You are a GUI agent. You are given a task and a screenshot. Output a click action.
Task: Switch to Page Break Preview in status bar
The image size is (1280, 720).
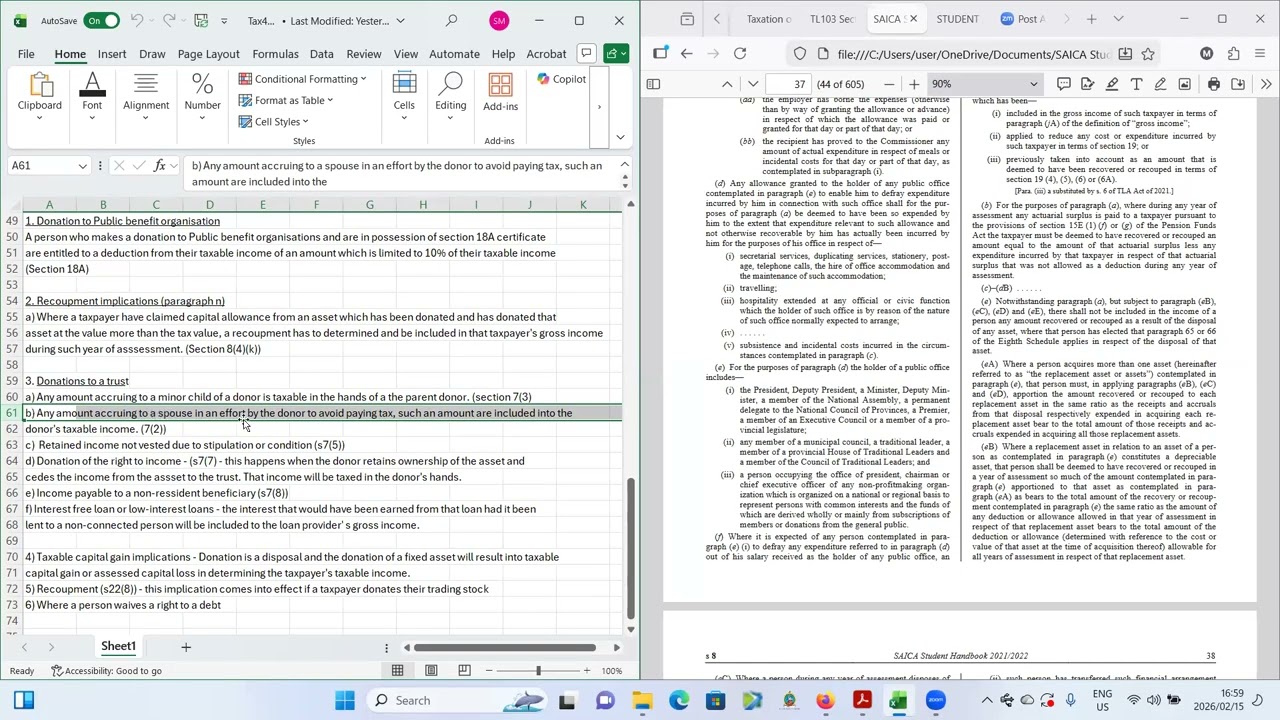465,670
